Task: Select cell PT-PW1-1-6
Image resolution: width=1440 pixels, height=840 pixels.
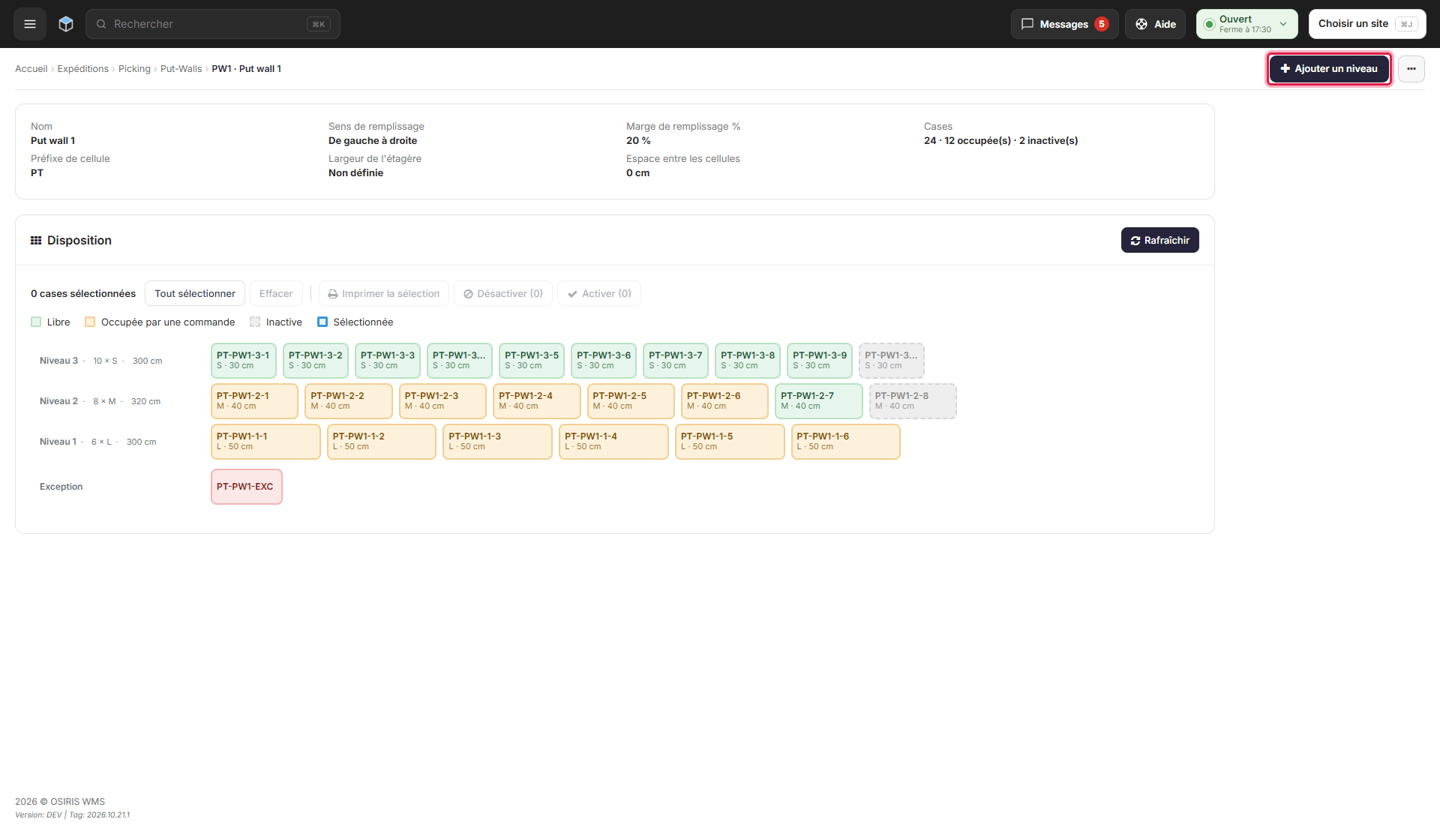Action: coord(846,442)
